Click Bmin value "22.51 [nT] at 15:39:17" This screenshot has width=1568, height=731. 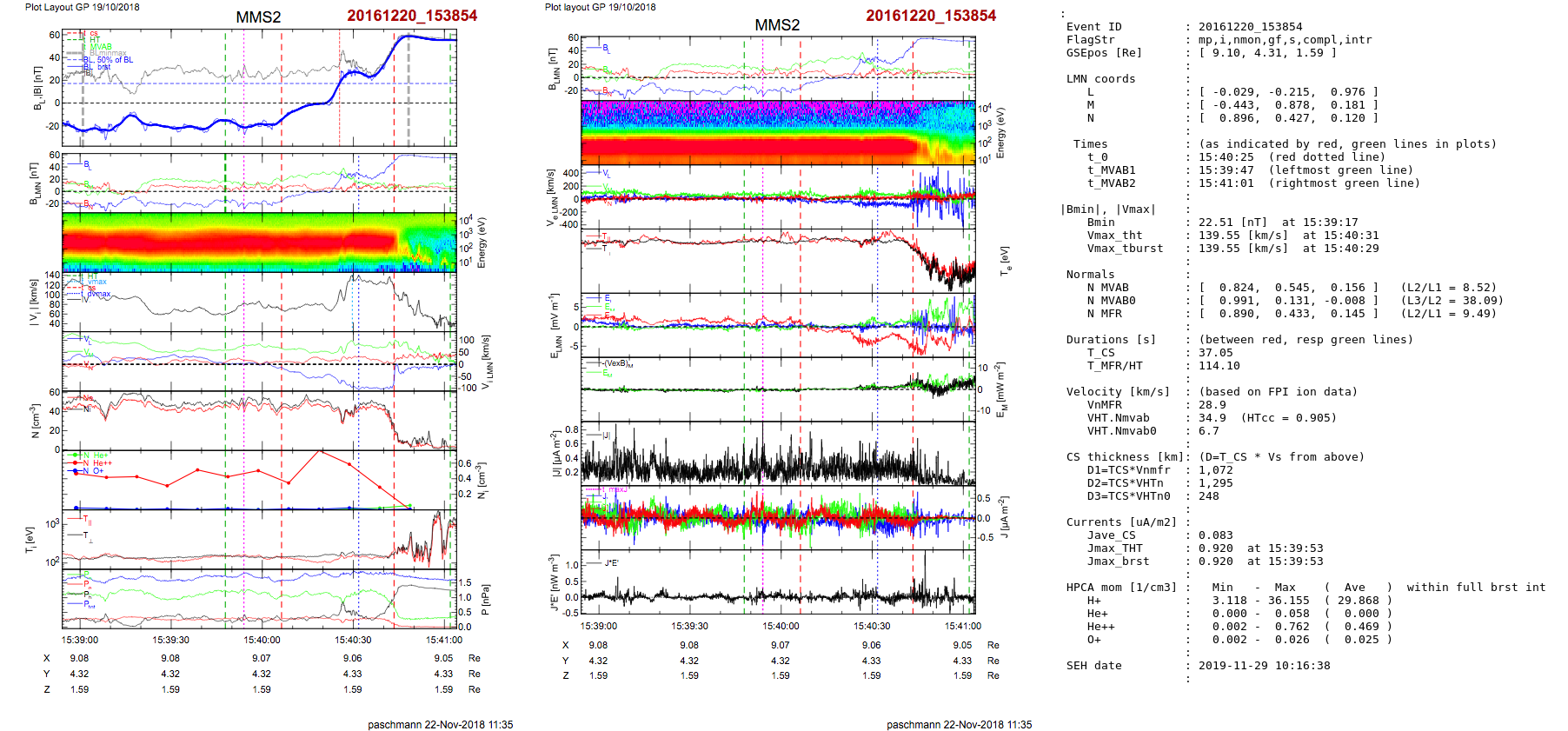pos(1278,223)
